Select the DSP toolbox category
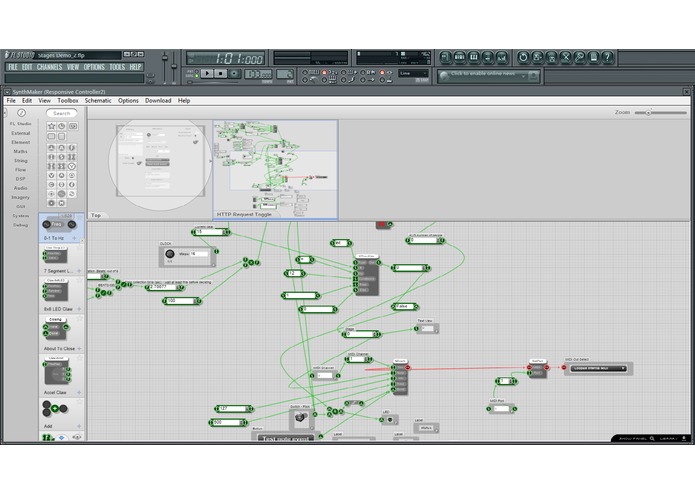 point(20,179)
